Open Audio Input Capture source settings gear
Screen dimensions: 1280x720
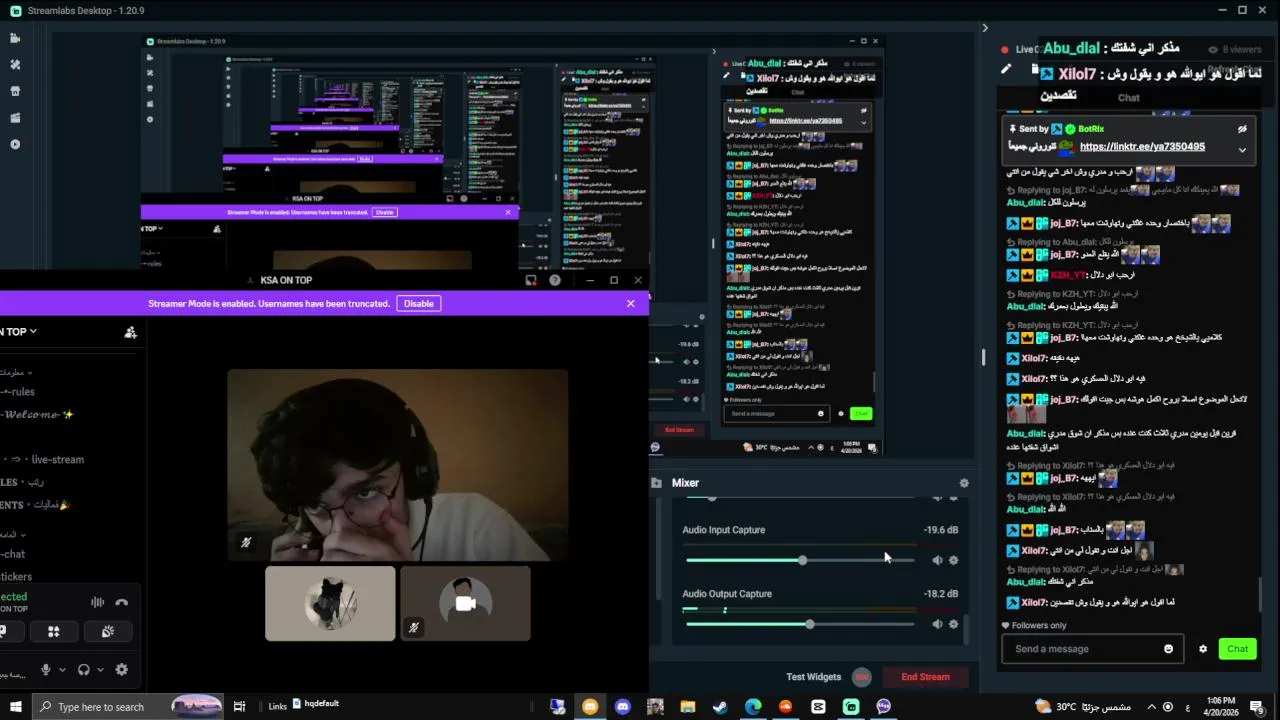click(953, 560)
